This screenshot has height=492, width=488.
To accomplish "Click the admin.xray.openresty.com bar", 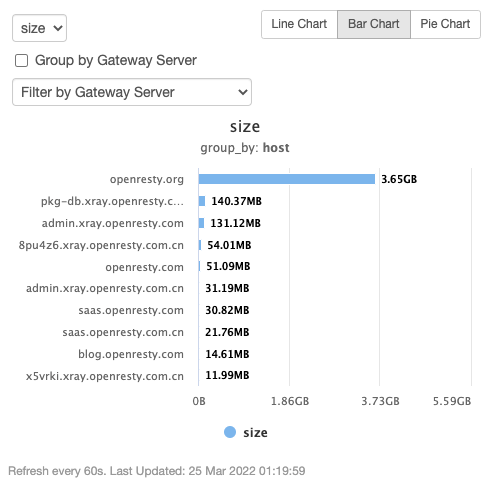I will [x=201, y=223].
